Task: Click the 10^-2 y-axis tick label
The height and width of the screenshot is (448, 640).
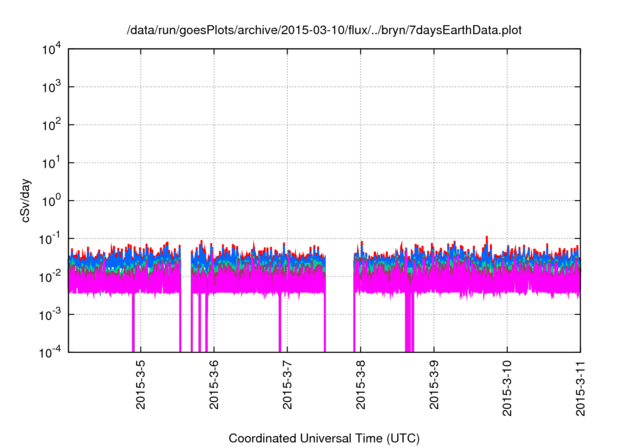Action: [x=50, y=277]
